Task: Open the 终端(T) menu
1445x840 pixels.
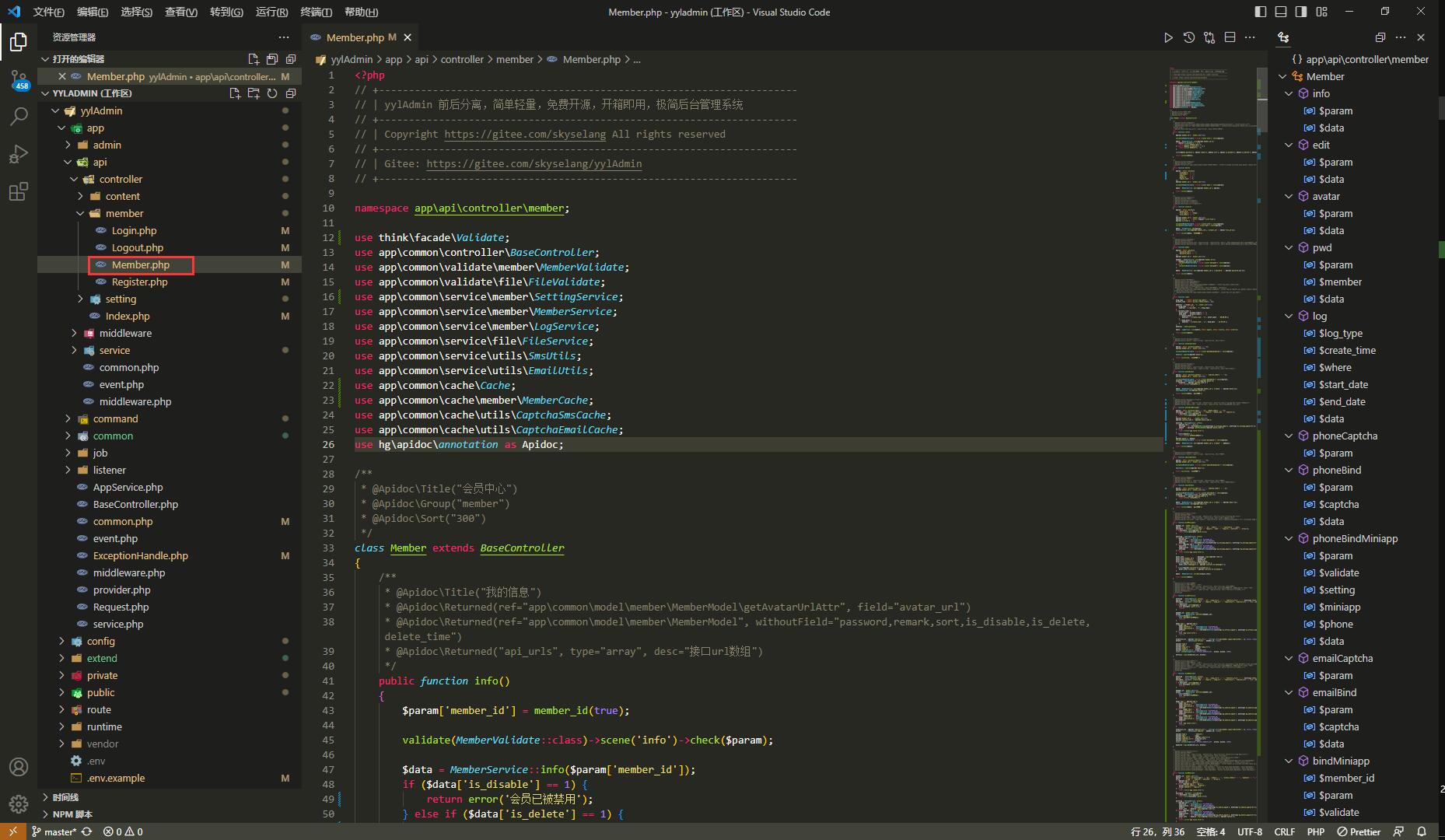Action: coord(316,12)
